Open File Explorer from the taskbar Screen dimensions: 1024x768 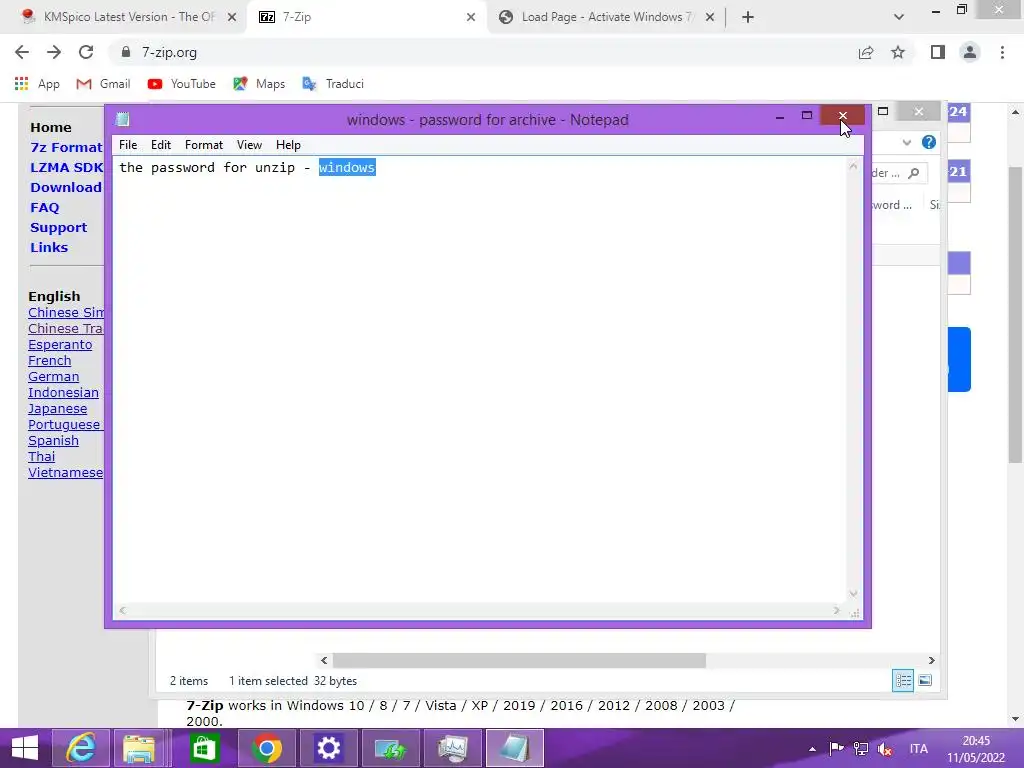pos(140,748)
